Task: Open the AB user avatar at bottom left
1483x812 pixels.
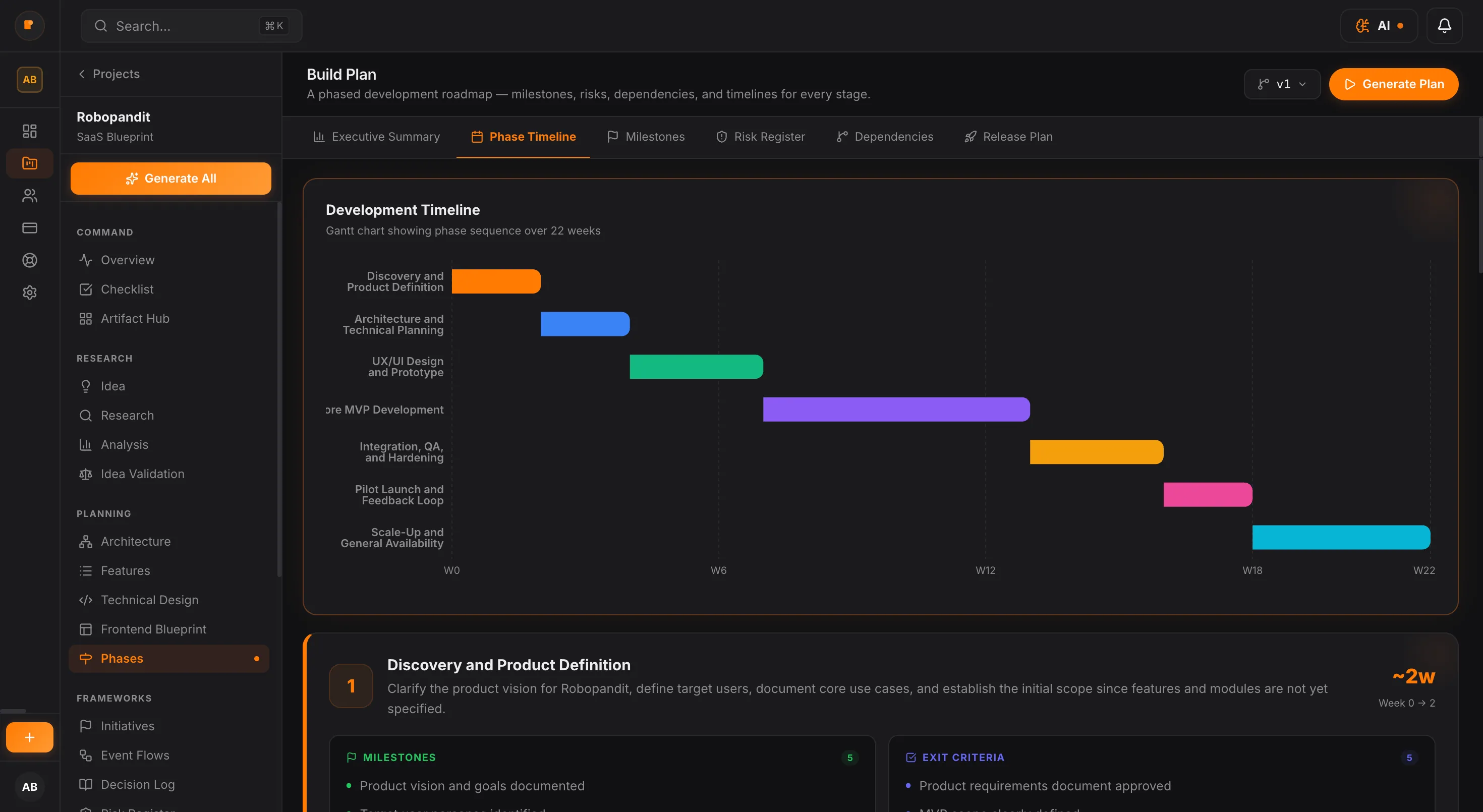Action: (x=29, y=787)
